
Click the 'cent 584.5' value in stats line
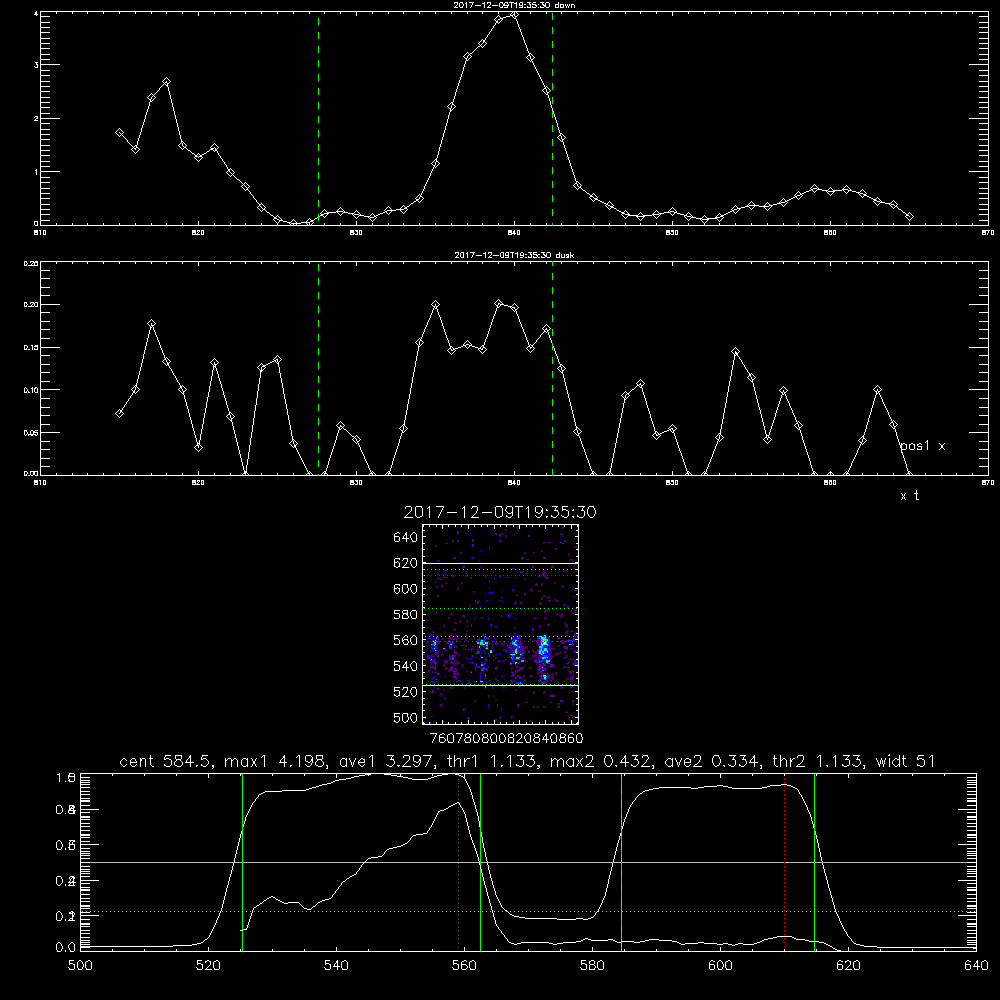pyautogui.click(x=170, y=761)
